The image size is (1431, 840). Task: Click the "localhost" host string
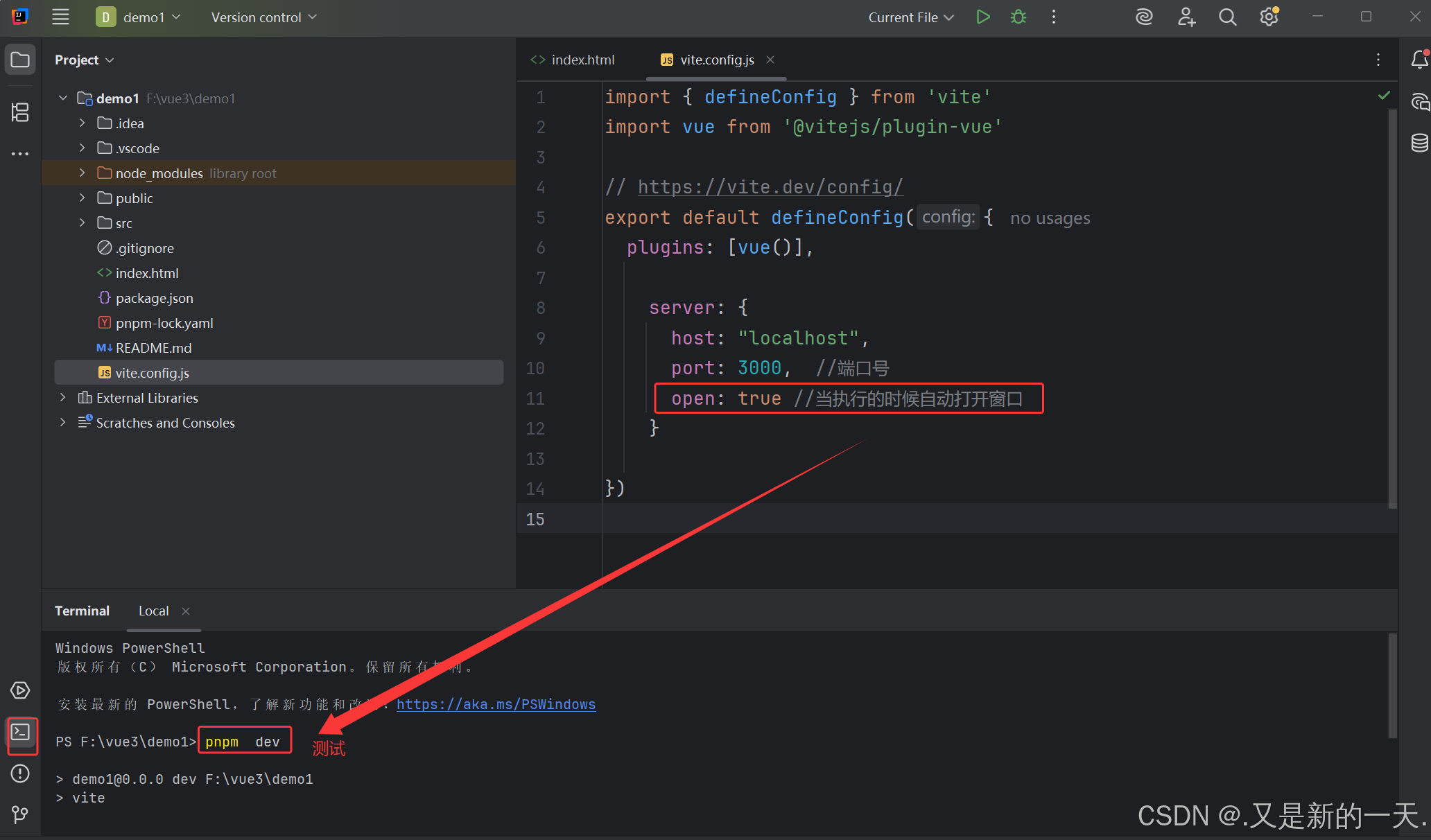(799, 338)
